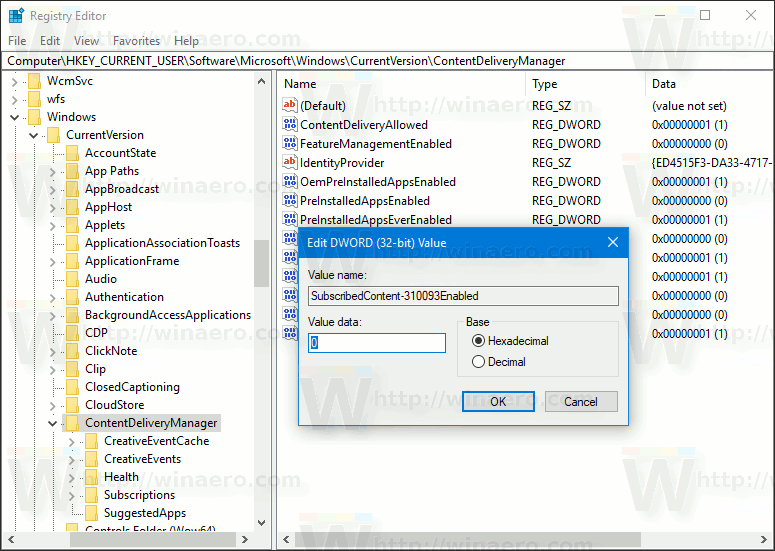This screenshot has width=775, height=551.
Task: Open the View menu
Action: pyautogui.click(x=86, y=41)
